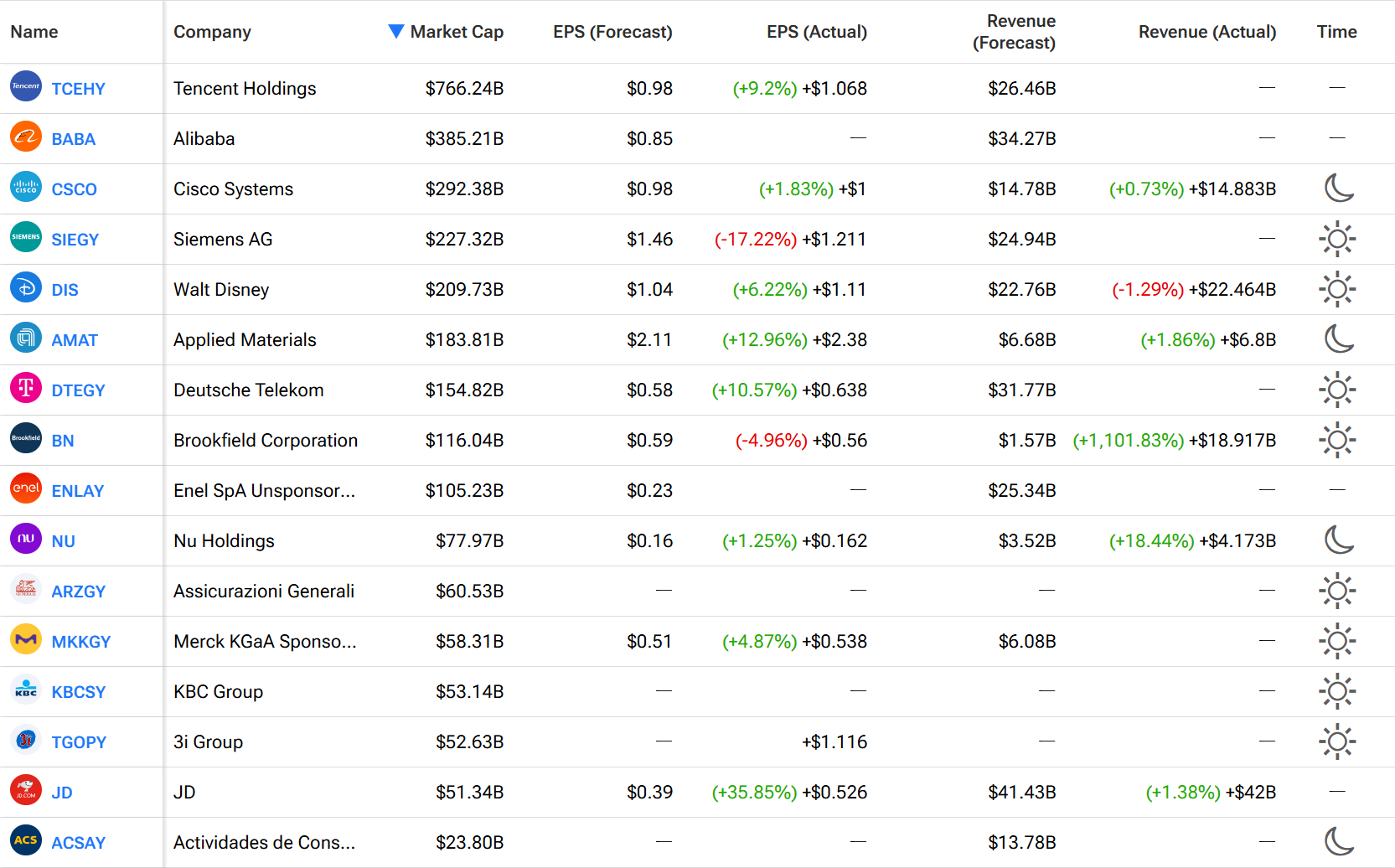Toggle the Market Cap sort arrow
1395x868 pixels.
coord(396,31)
